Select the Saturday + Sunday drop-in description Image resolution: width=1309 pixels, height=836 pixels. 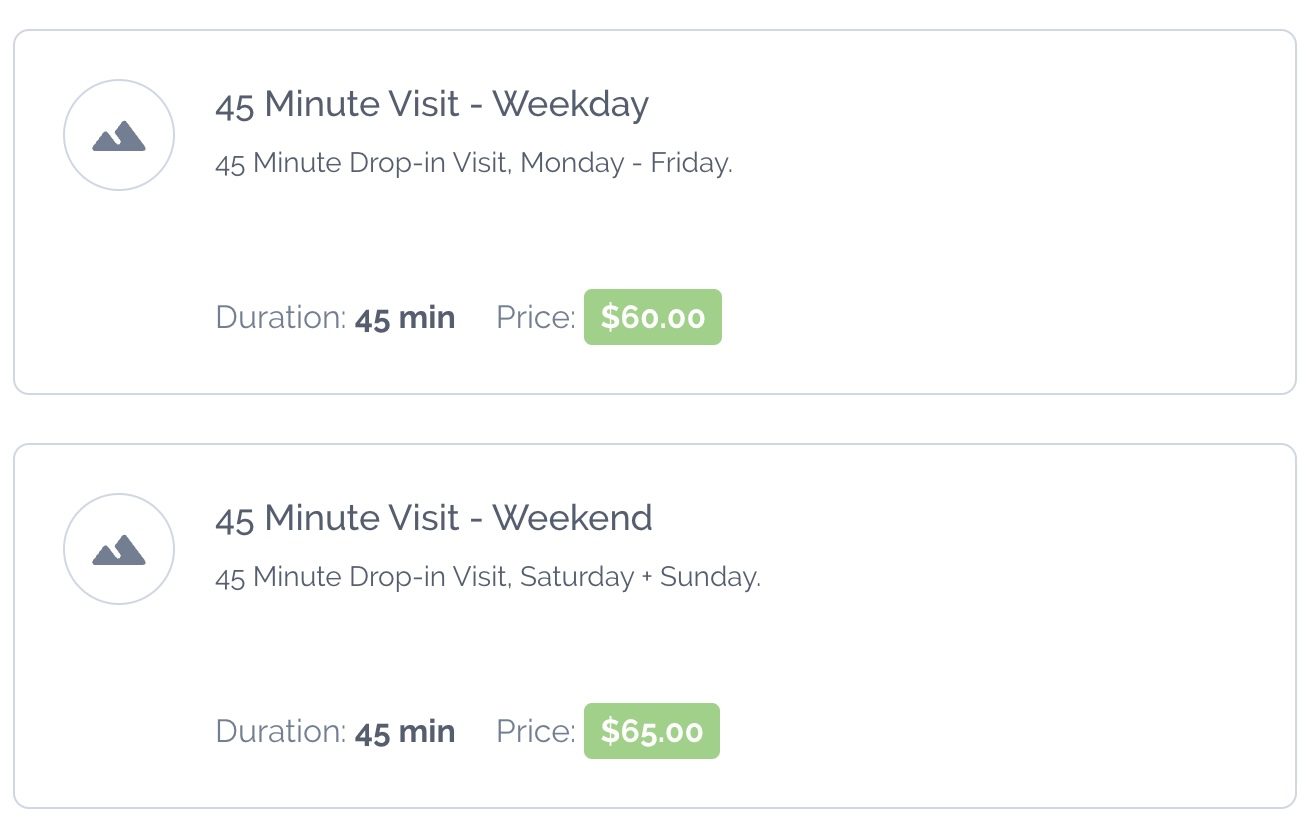click(x=488, y=577)
